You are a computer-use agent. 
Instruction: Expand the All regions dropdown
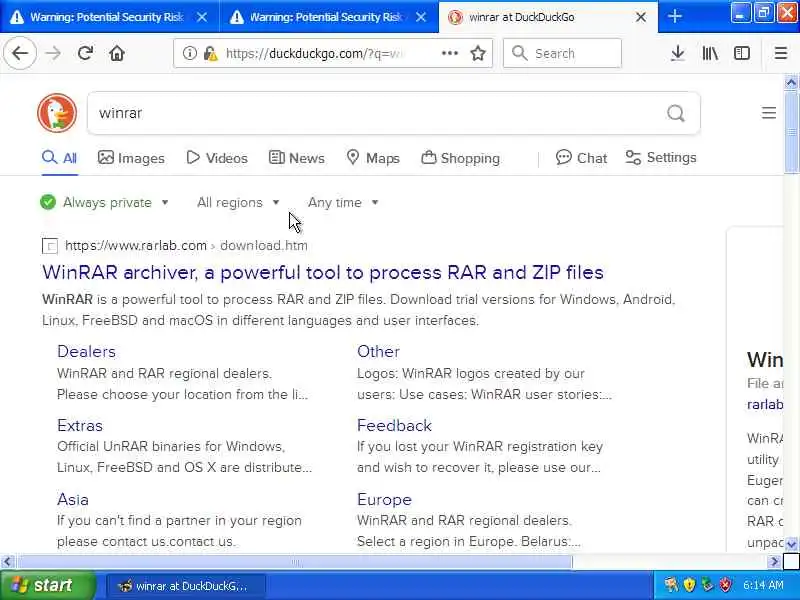[x=238, y=203]
